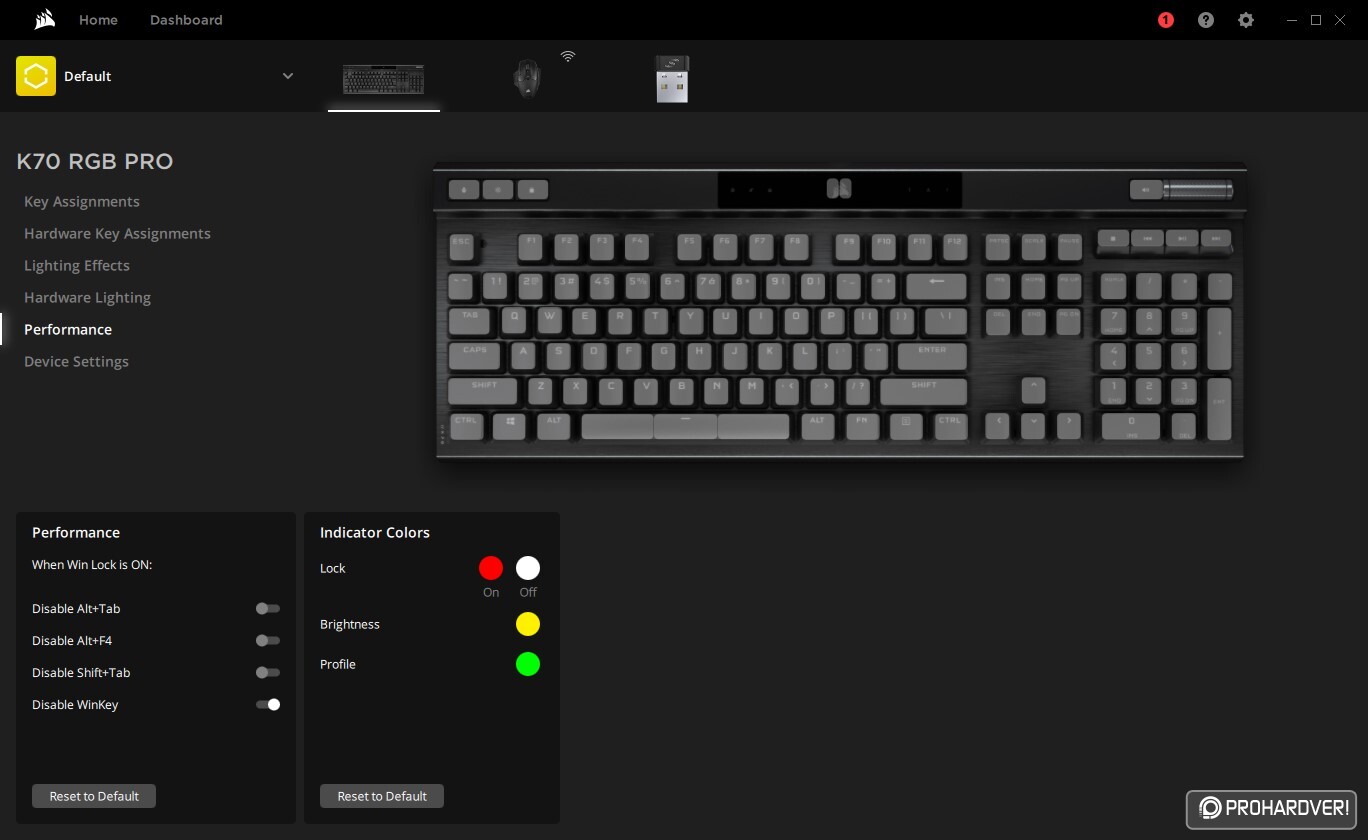Click the ENTER key on the keyboard image
Screen dimensions: 1368x840
coord(932,355)
